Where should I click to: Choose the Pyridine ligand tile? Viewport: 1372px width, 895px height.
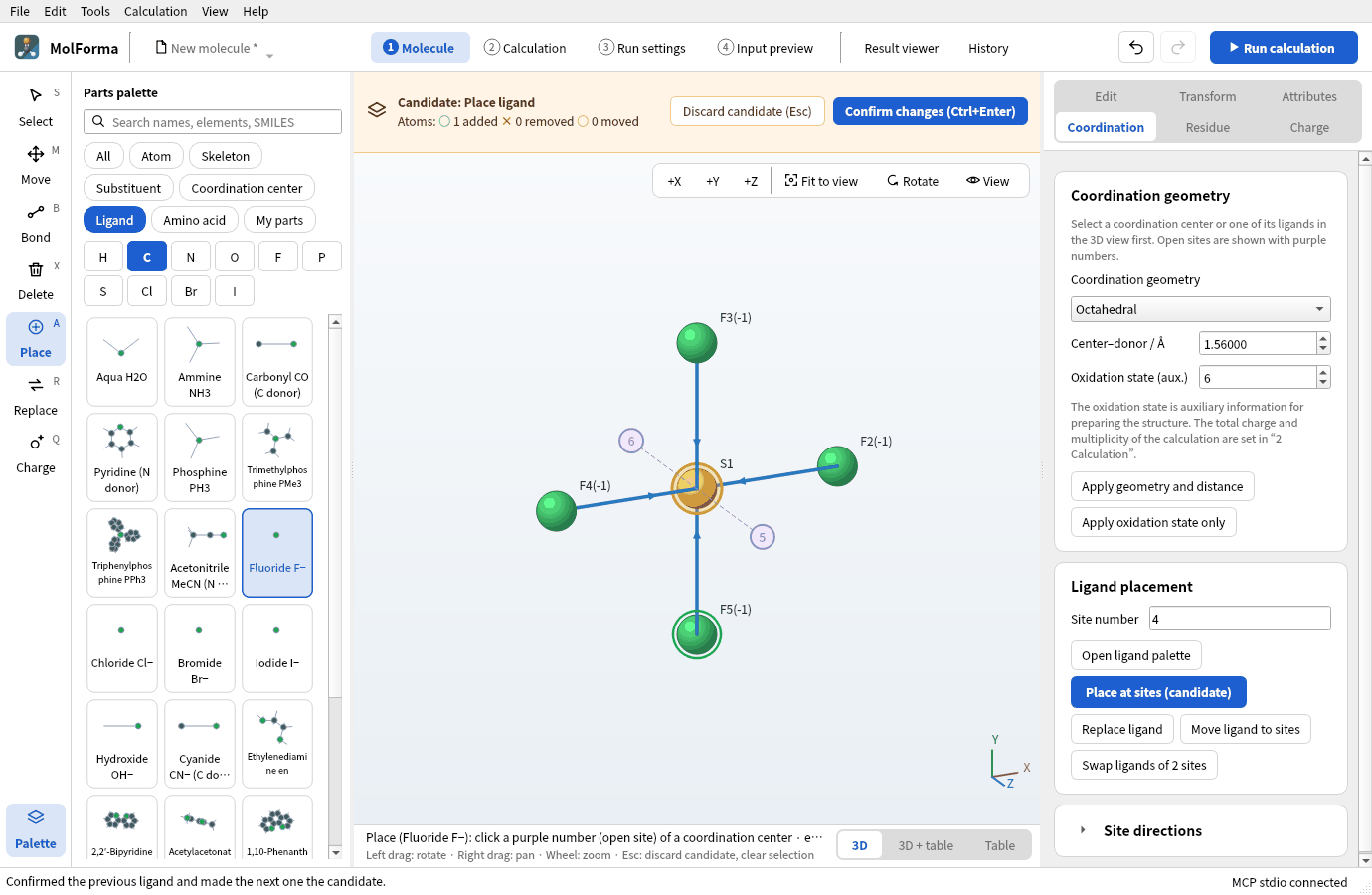click(122, 457)
